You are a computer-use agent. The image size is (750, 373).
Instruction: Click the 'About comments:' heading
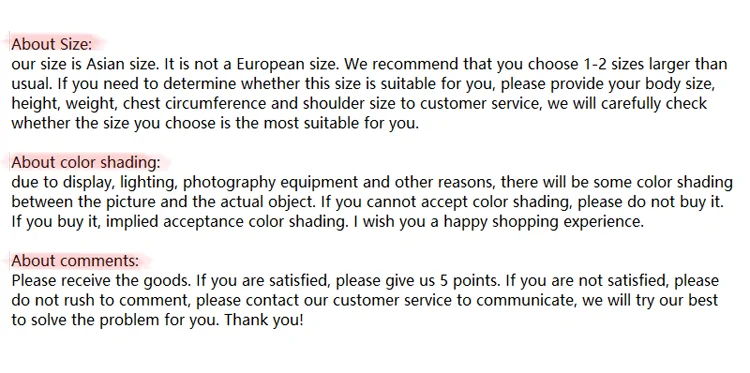(75, 261)
